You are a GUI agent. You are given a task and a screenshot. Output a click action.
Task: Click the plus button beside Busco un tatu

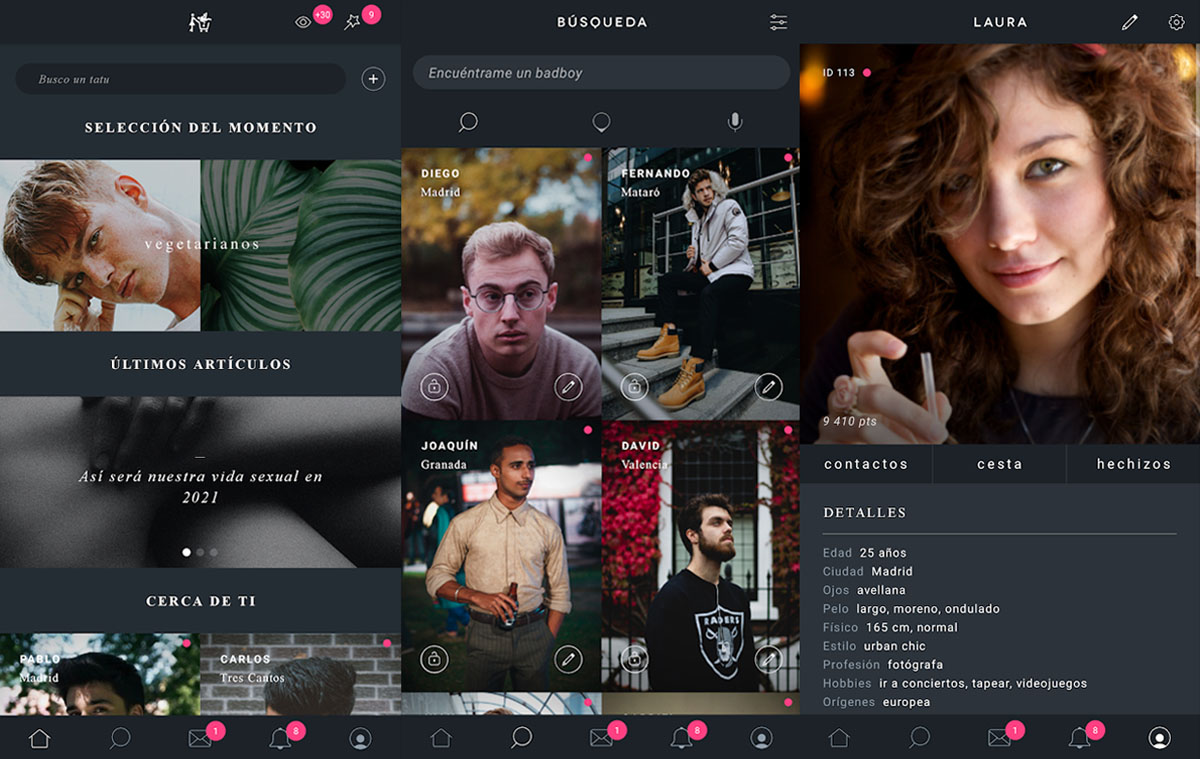373,79
